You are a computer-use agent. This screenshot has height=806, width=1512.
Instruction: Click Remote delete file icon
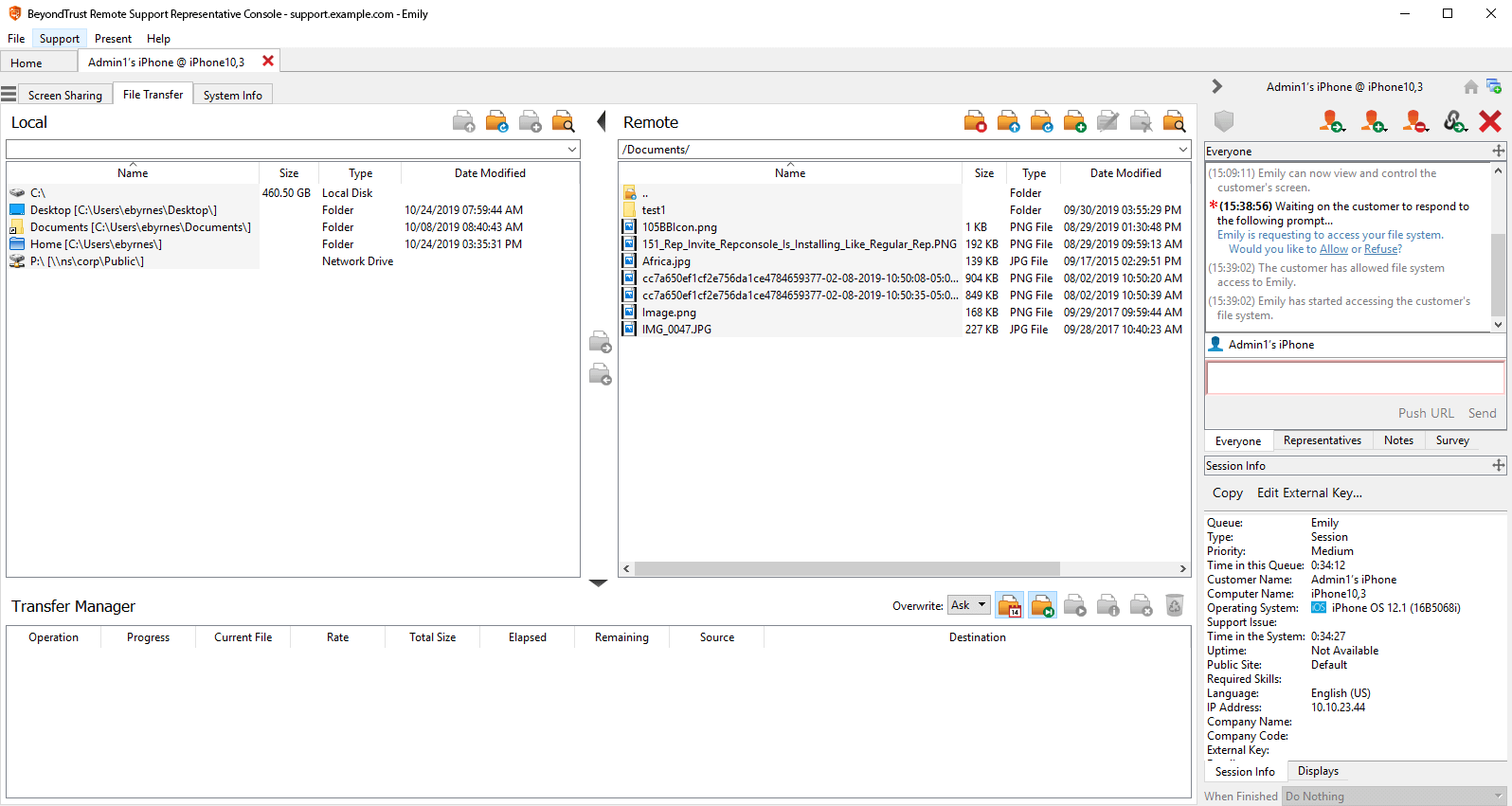1141,121
